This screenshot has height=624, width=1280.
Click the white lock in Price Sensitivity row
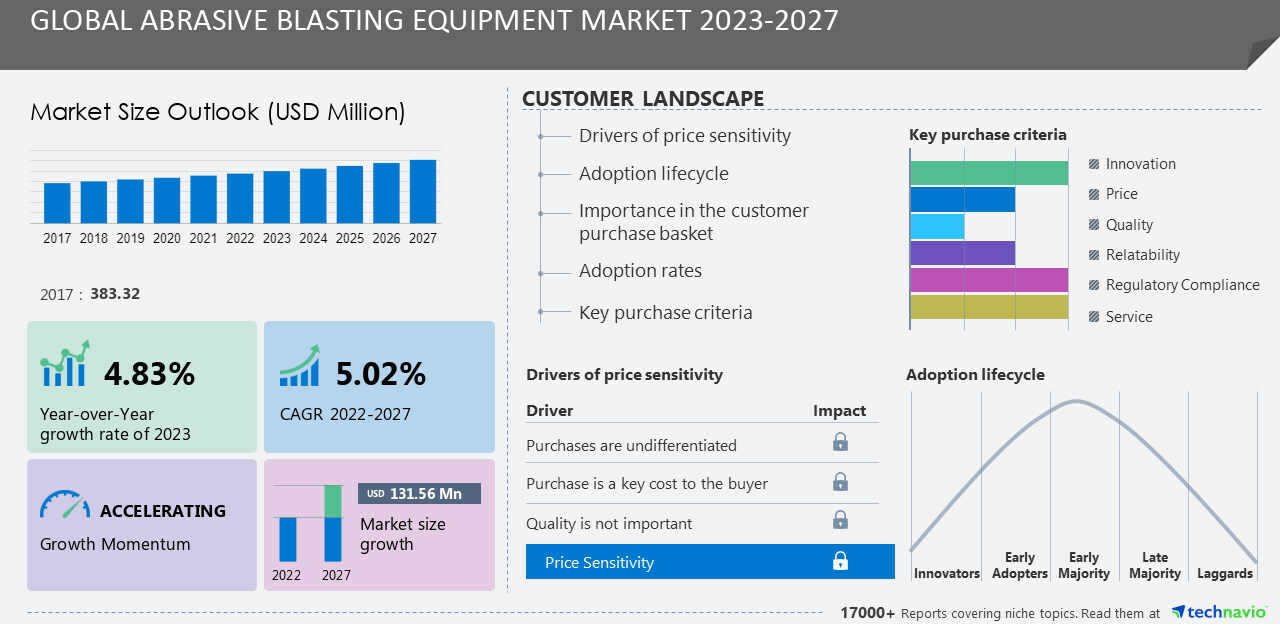coord(840,561)
